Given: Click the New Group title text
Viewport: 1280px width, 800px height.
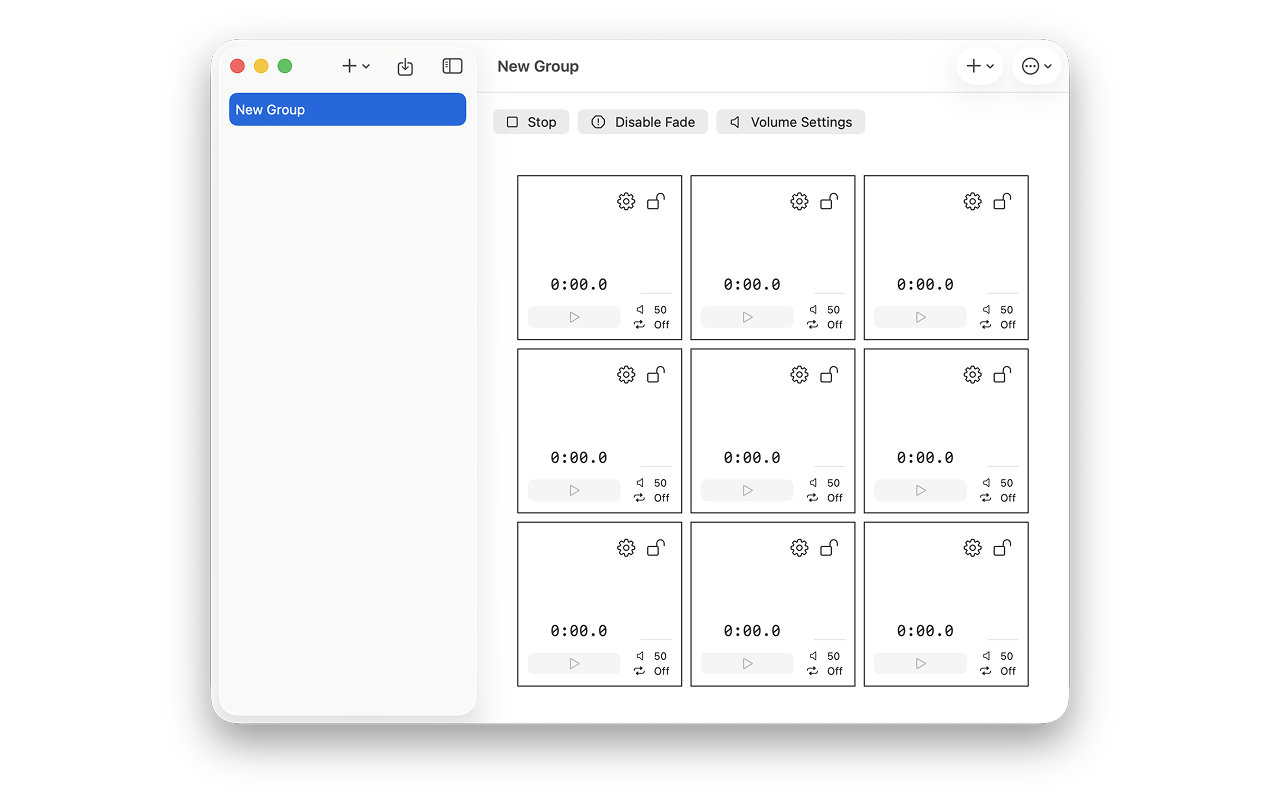Looking at the screenshot, I should pos(538,66).
